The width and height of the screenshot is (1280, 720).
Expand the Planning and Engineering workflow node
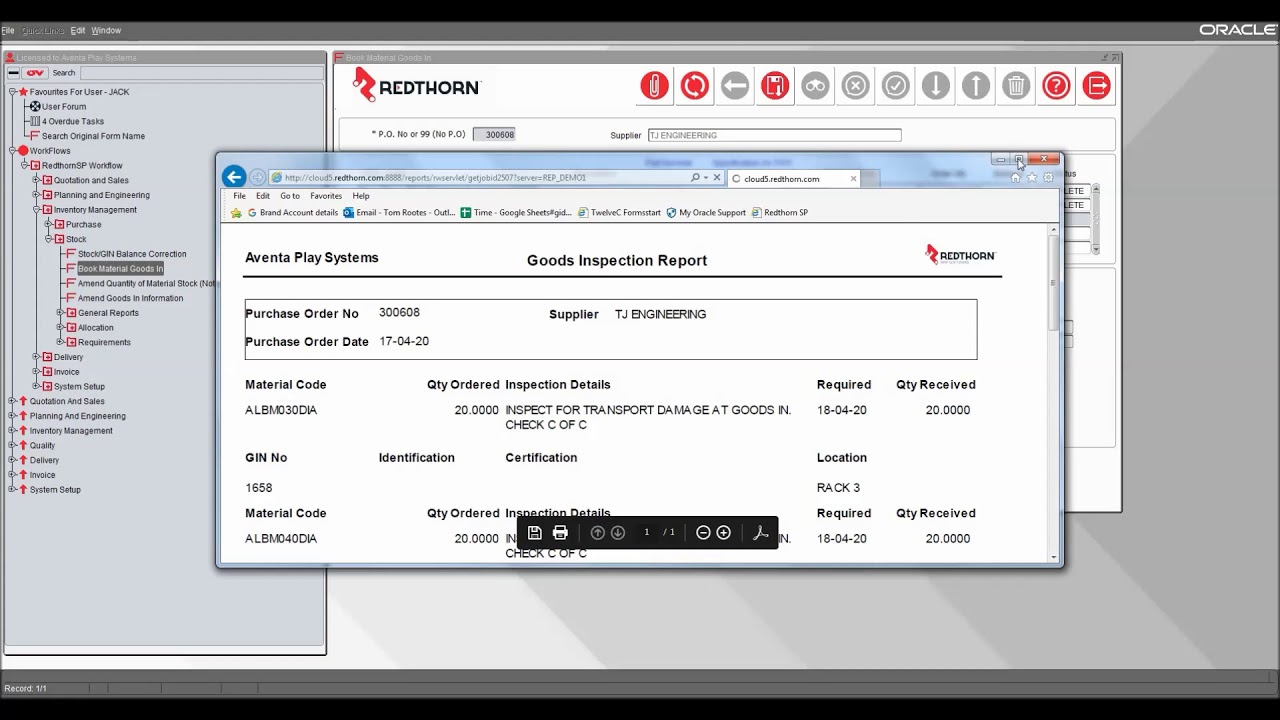pyautogui.click(x=36, y=195)
